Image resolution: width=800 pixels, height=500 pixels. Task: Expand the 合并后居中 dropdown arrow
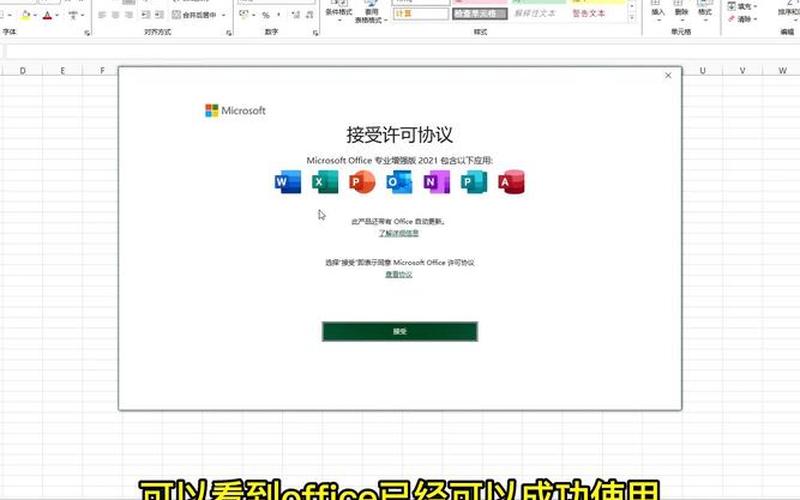(223, 15)
